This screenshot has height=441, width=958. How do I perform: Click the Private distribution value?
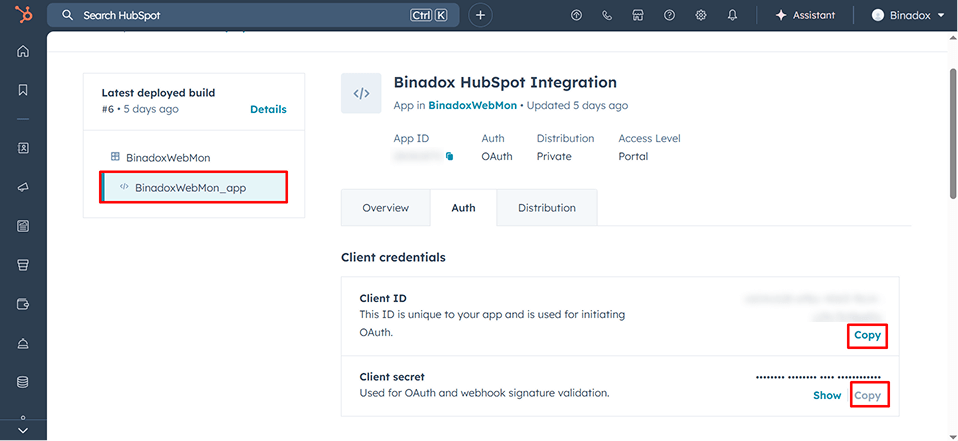[554, 156]
